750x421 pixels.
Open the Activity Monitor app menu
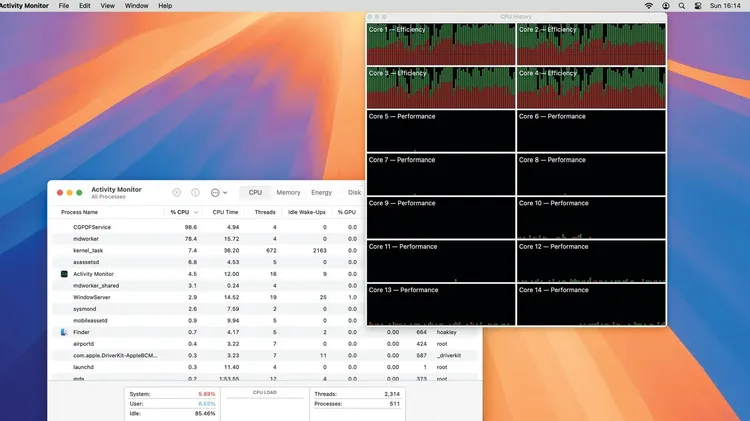pos(24,6)
